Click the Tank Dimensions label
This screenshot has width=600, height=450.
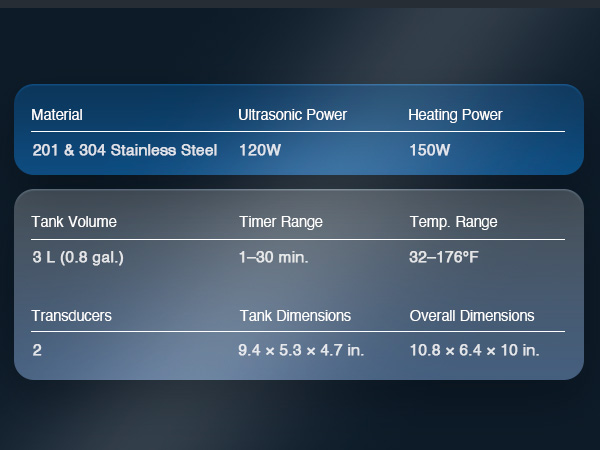pyautogui.click(x=295, y=315)
